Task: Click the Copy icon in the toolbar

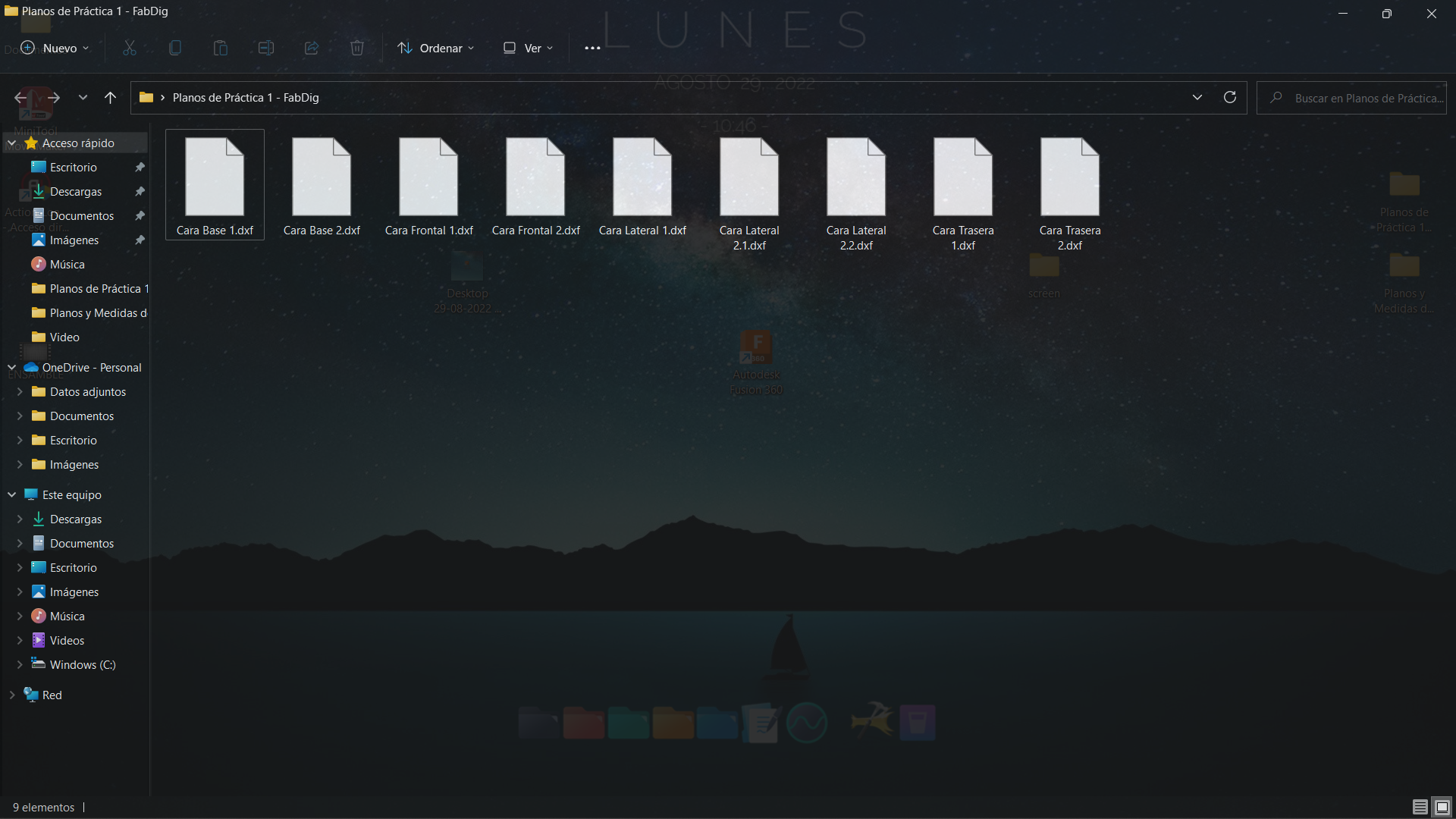Action: point(174,48)
